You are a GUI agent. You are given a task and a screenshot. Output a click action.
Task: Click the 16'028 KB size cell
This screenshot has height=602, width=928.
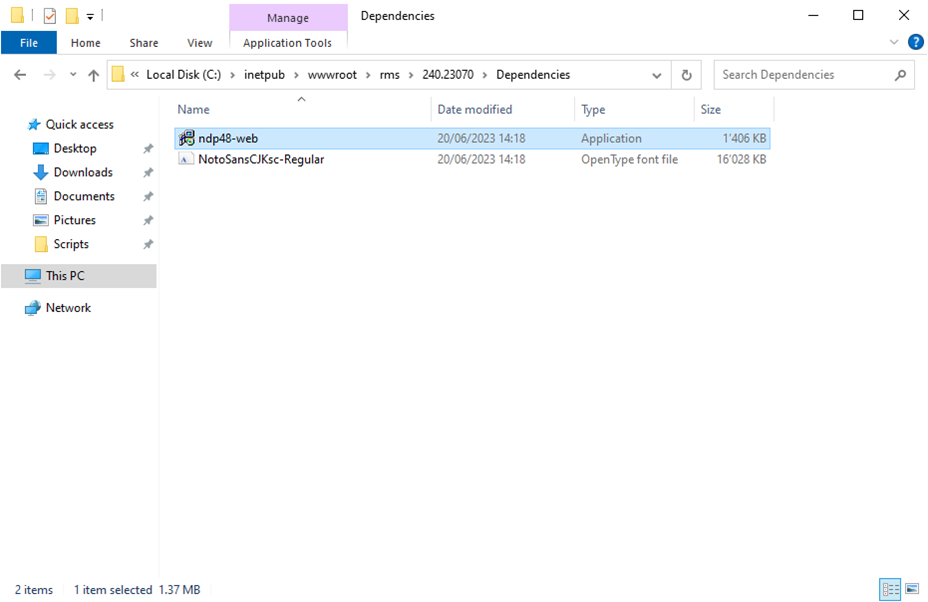click(x=741, y=159)
